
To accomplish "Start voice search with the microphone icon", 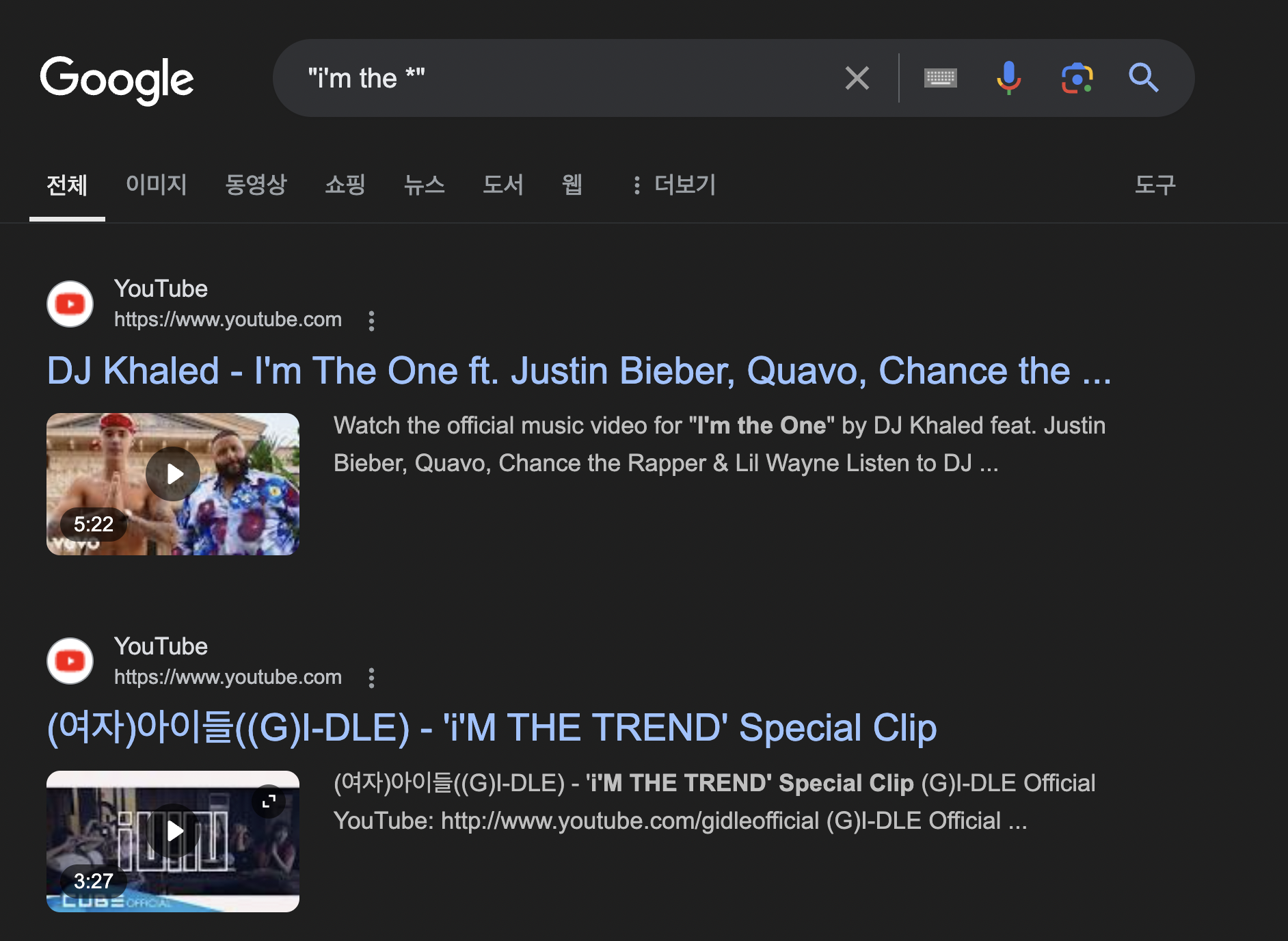I will point(1008,78).
